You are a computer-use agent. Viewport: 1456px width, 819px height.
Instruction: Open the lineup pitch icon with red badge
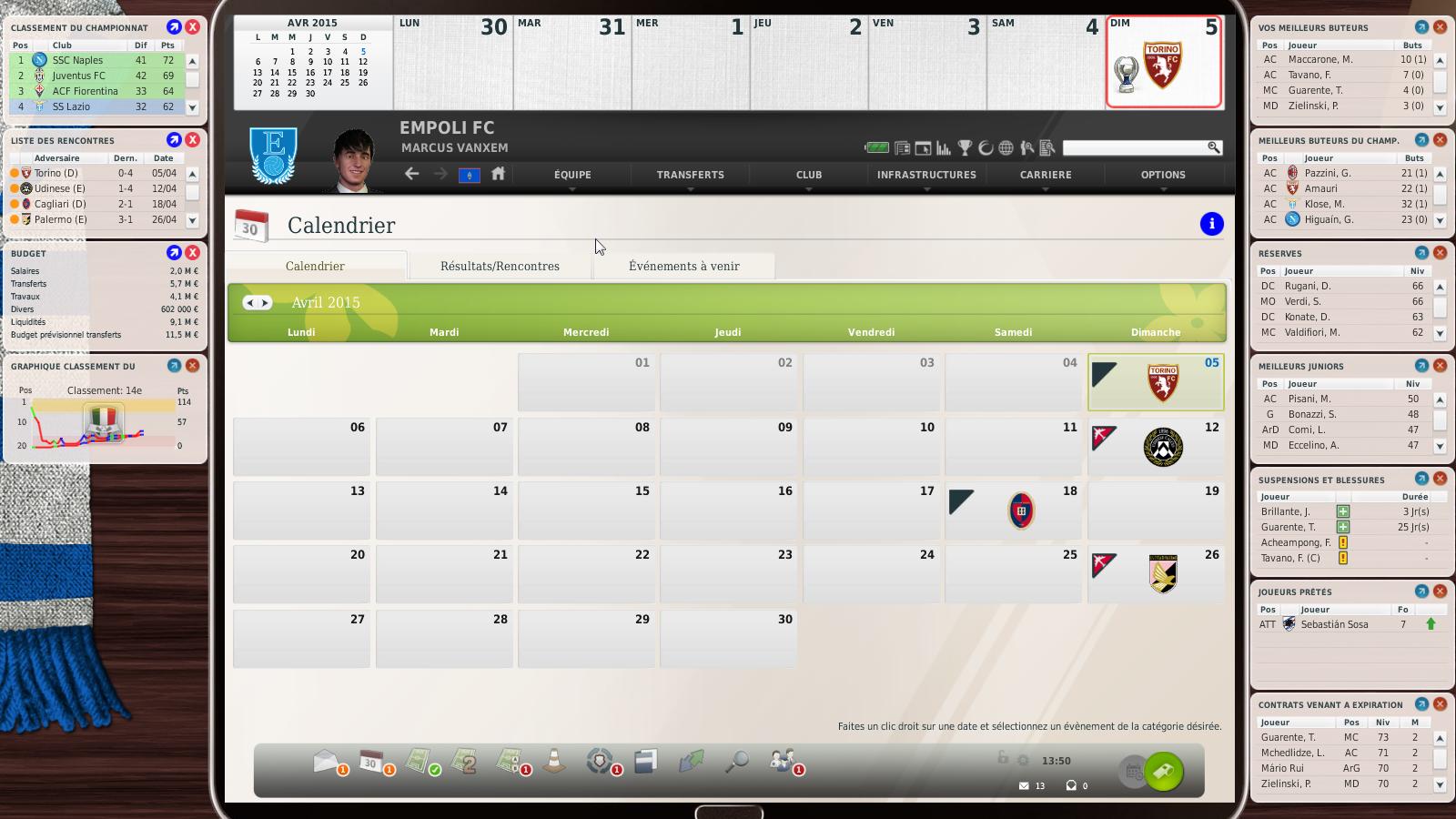510,761
